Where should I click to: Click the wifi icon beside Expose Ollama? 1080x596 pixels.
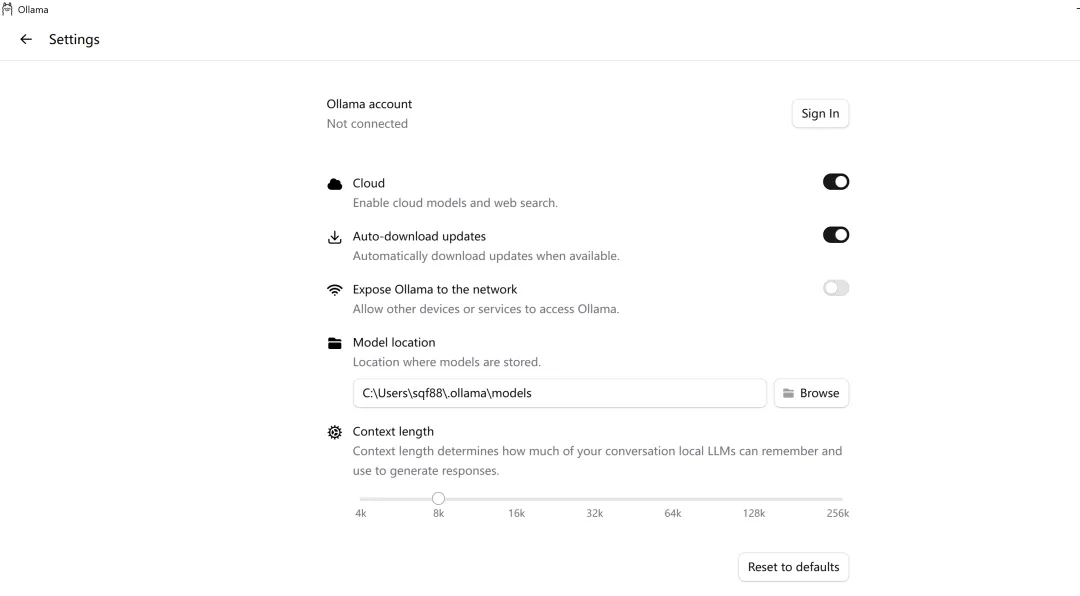tap(335, 290)
